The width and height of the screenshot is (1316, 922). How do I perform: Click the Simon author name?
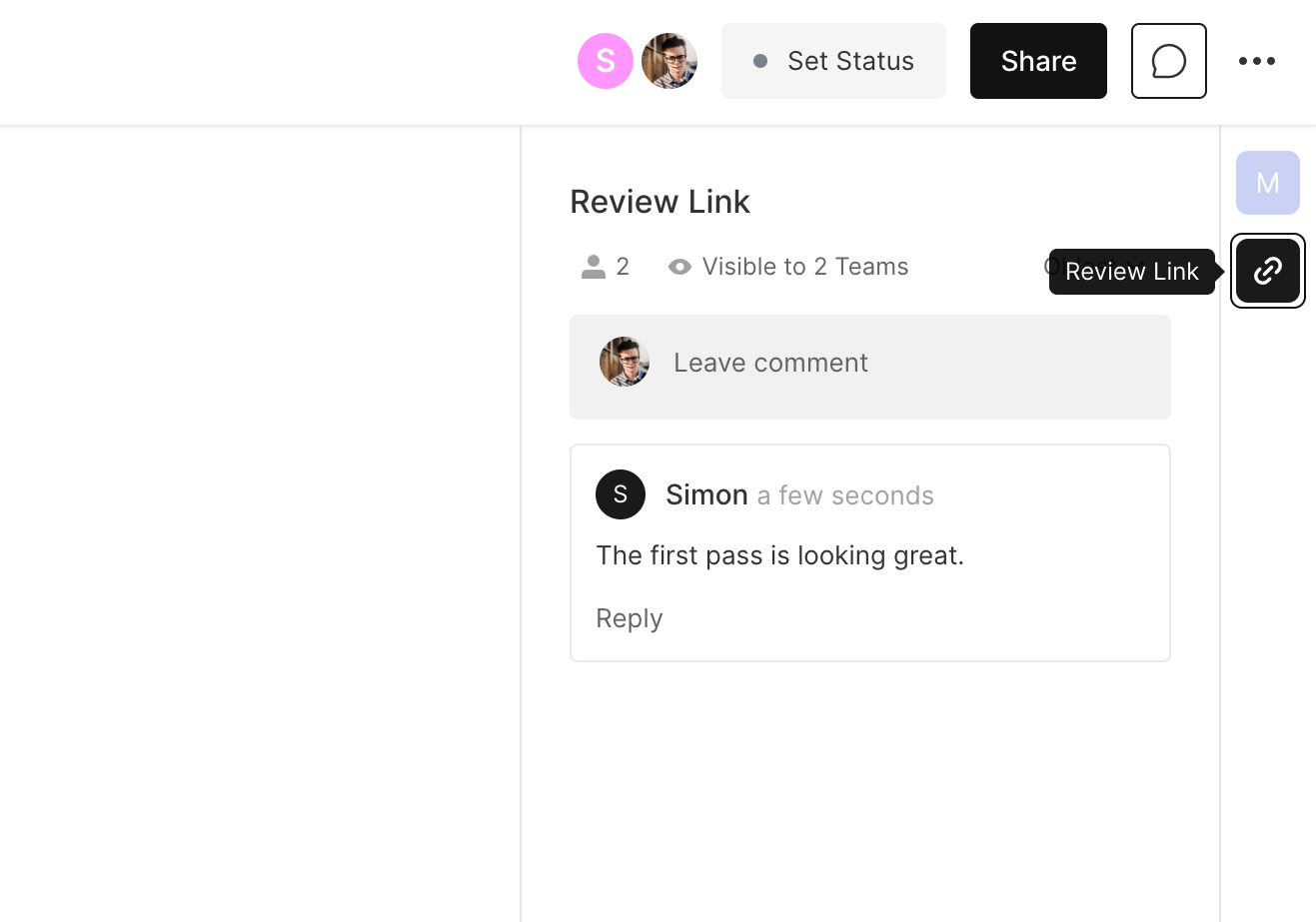coord(706,494)
